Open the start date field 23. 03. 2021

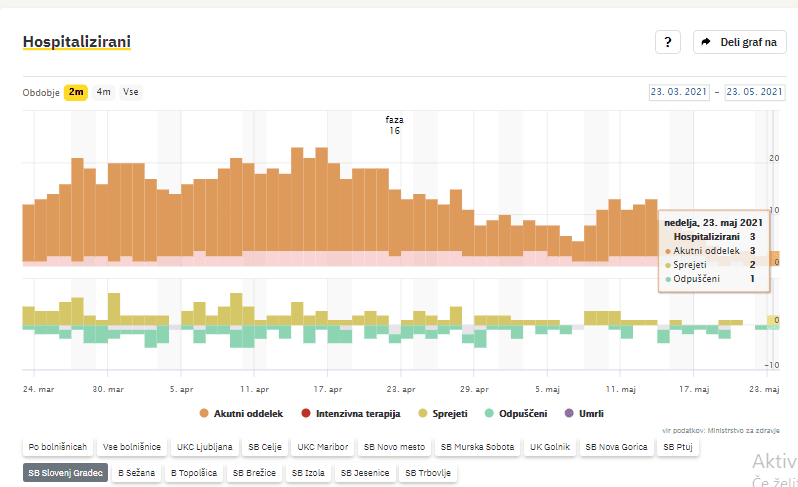coord(679,92)
